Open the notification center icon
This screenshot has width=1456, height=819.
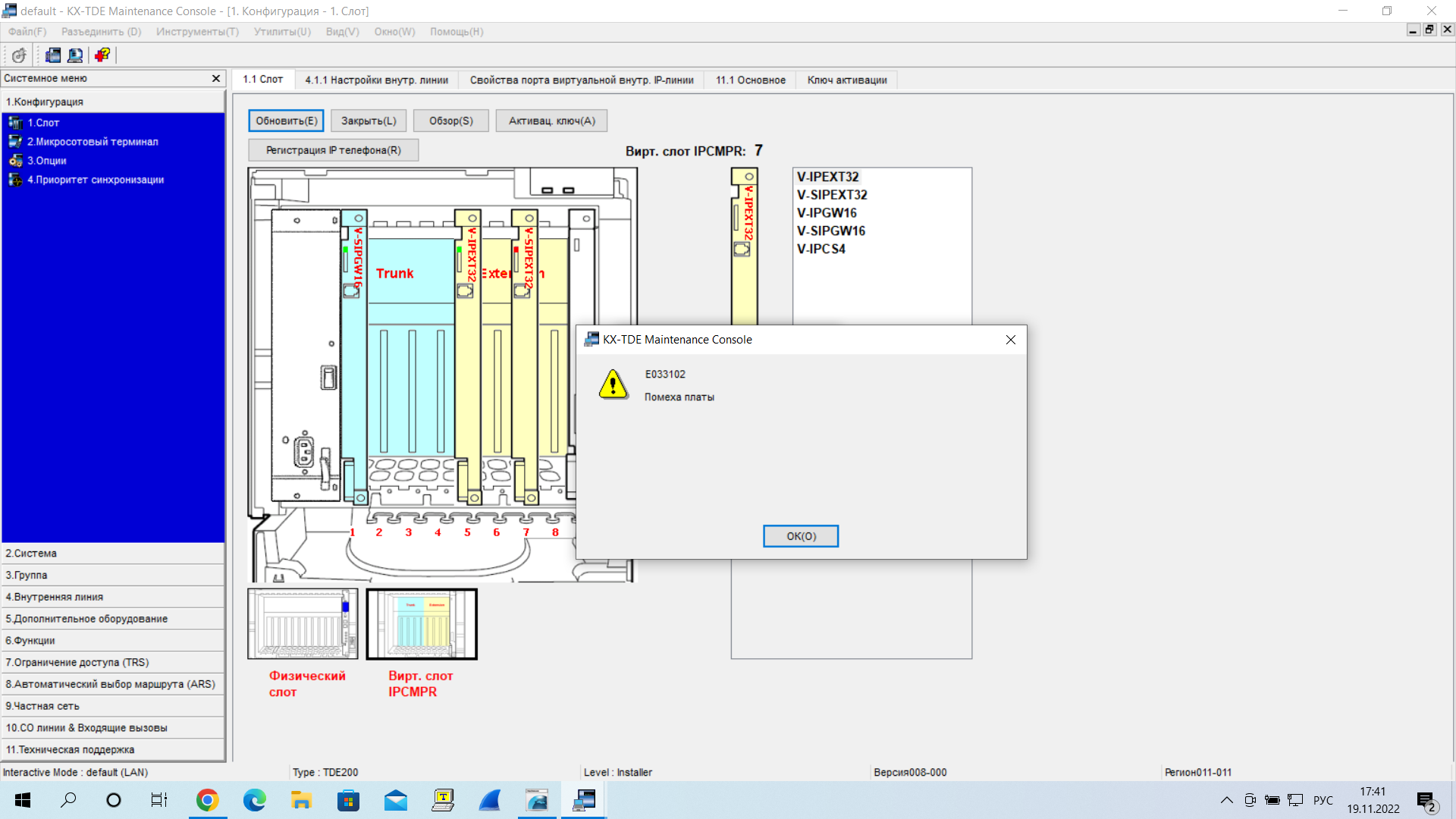click(1426, 801)
